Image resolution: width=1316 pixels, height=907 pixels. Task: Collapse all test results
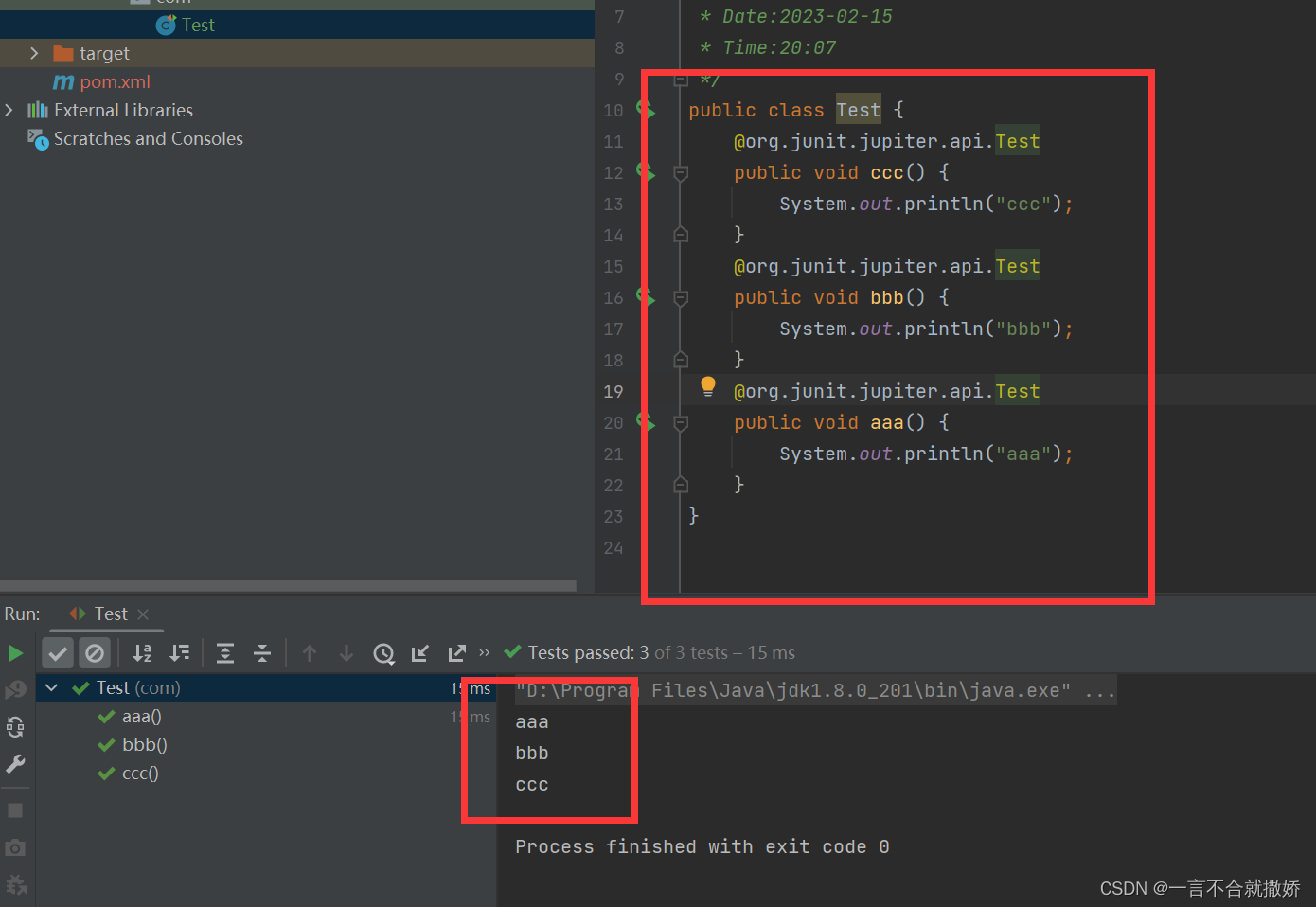262,653
